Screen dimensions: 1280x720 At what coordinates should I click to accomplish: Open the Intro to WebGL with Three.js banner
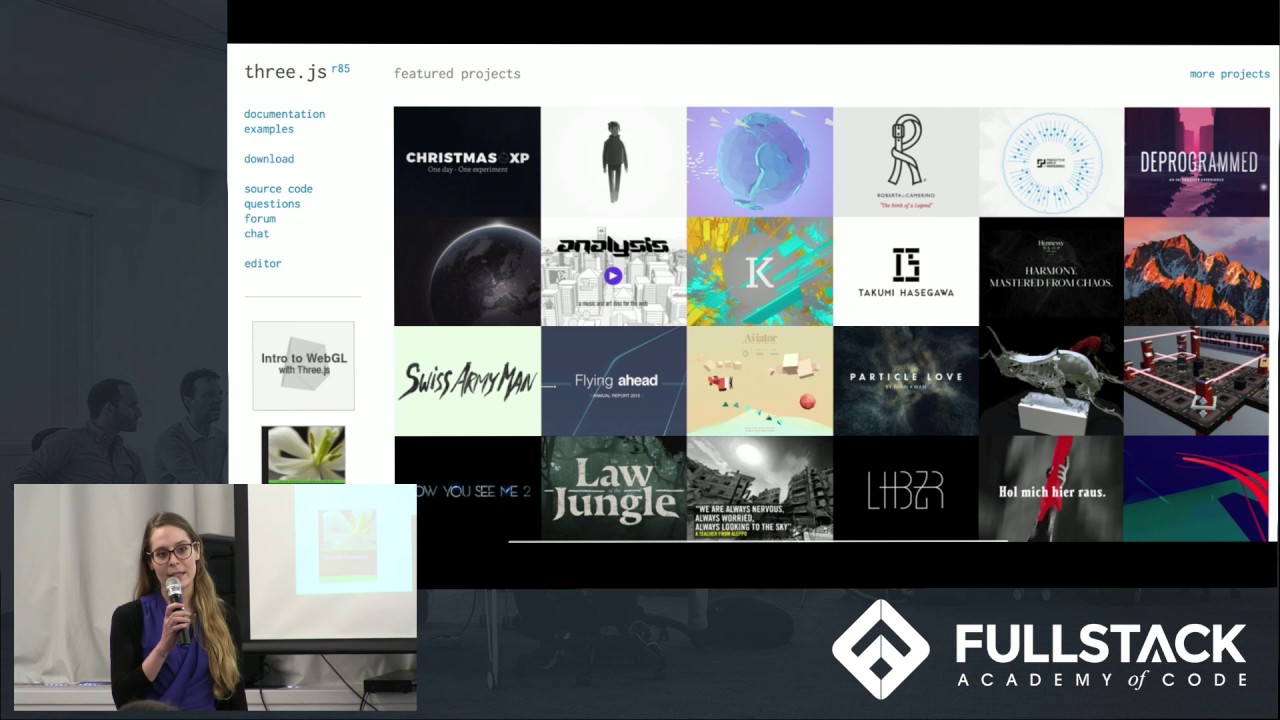pos(303,366)
